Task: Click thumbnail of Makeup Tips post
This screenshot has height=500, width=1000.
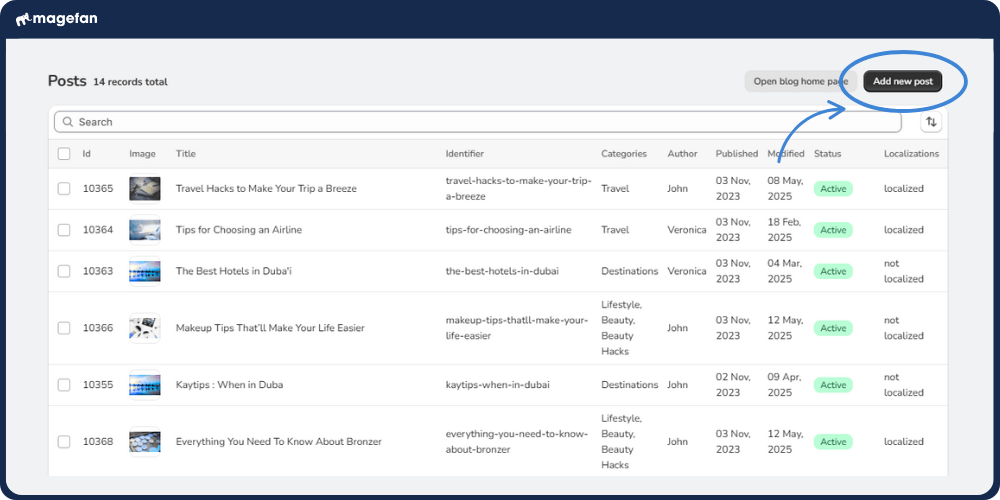Action: pos(144,328)
